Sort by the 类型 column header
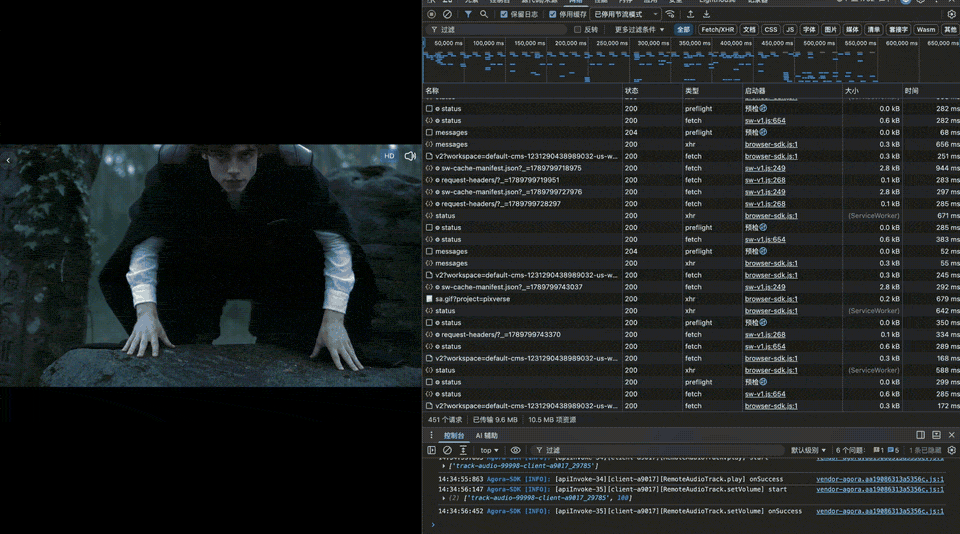 (x=712, y=91)
